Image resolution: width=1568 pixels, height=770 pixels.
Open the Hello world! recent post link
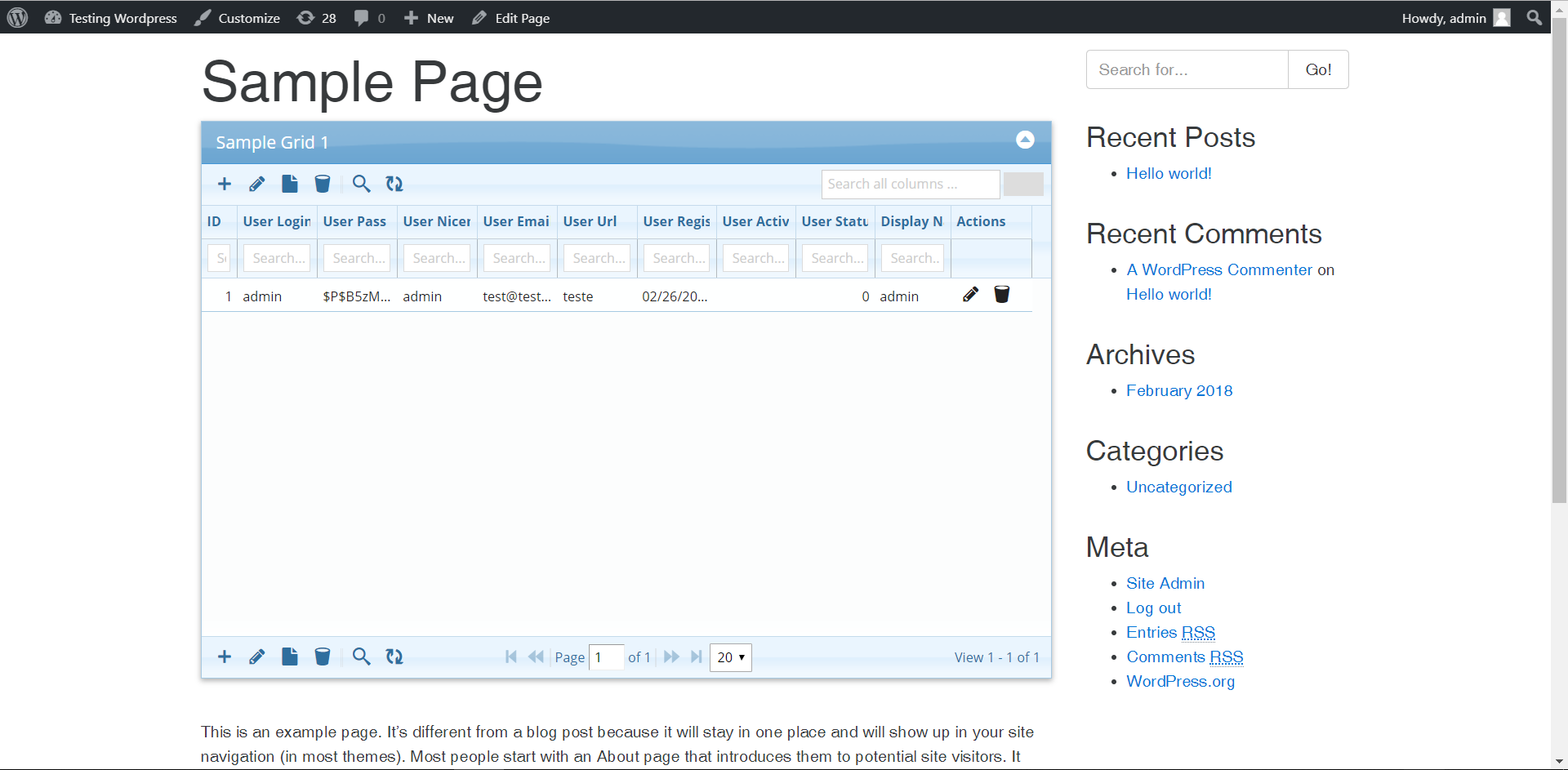[1169, 173]
